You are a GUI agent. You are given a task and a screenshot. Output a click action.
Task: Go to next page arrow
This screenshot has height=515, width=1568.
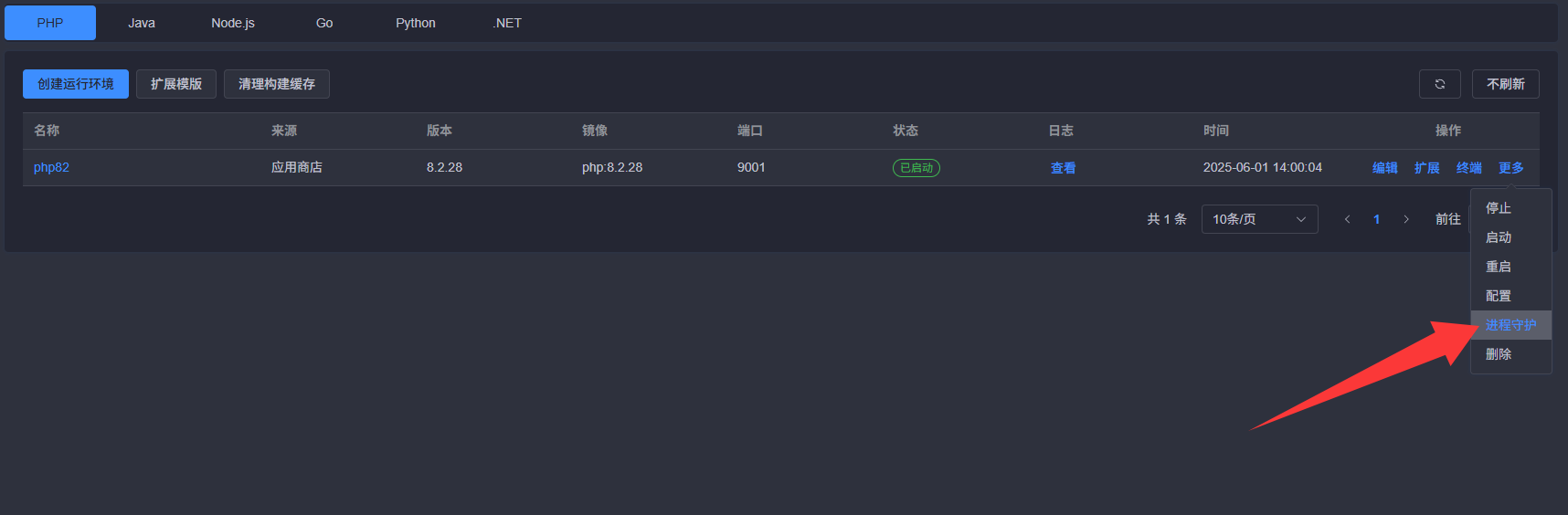(x=1406, y=219)
